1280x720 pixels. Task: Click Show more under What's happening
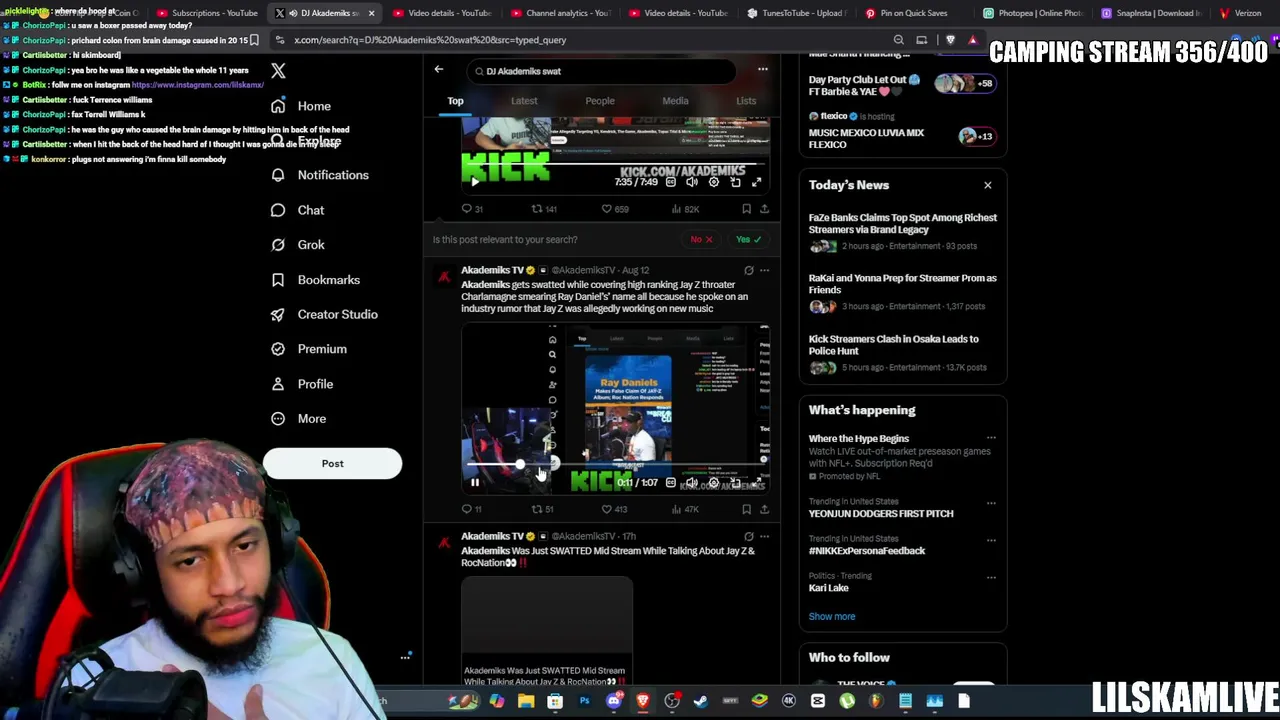pyautogui.click(x=832, y=617)
